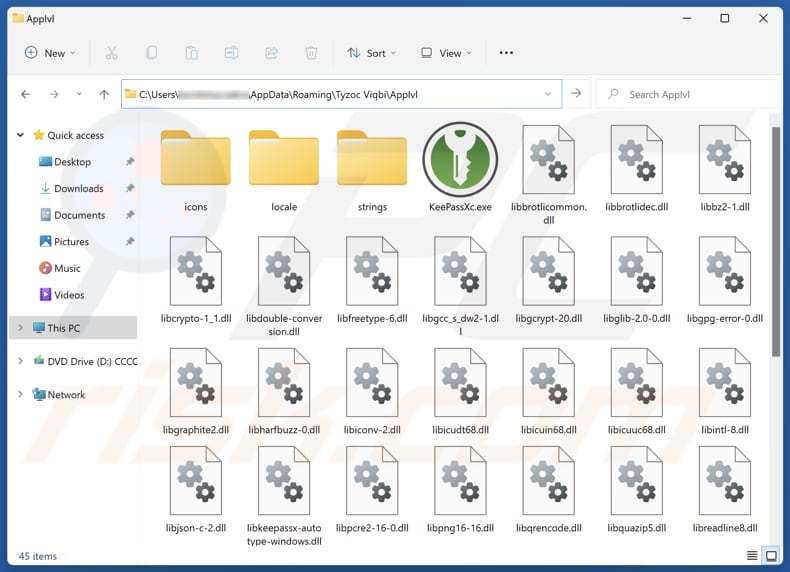This screenshot has height=572, width=790.
Task: Go up one folder level arrow
Action: pos(104,94)
